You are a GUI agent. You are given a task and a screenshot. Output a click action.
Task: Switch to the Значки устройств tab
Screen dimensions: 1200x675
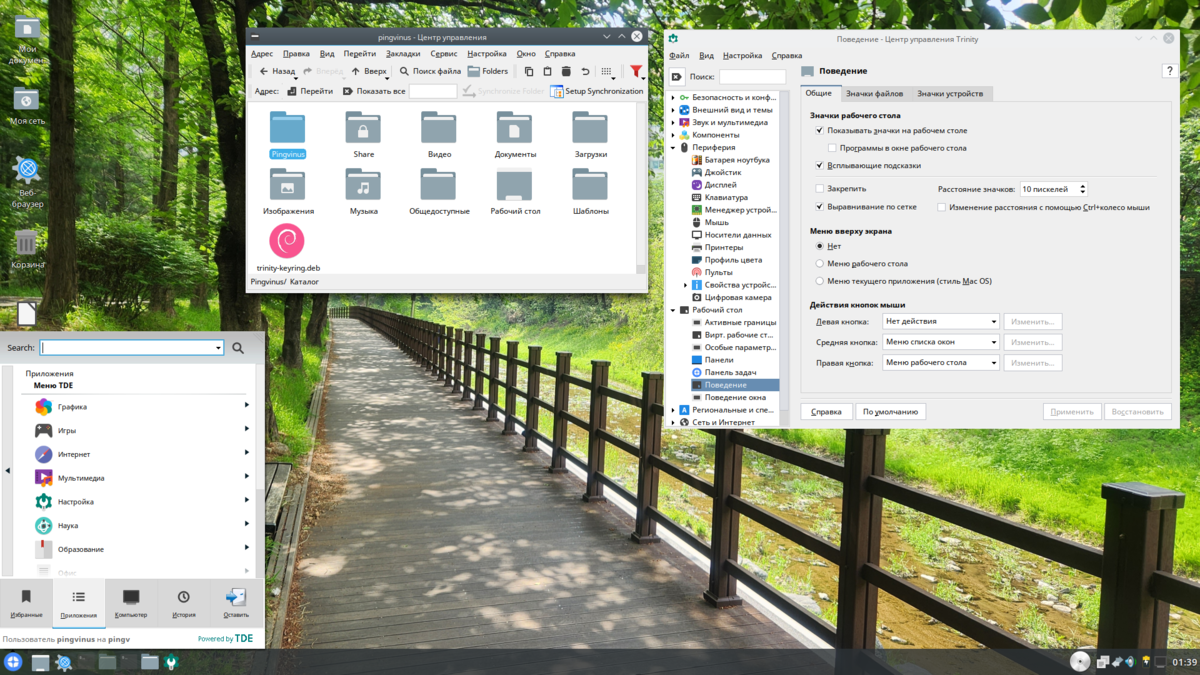pos(950,93)
